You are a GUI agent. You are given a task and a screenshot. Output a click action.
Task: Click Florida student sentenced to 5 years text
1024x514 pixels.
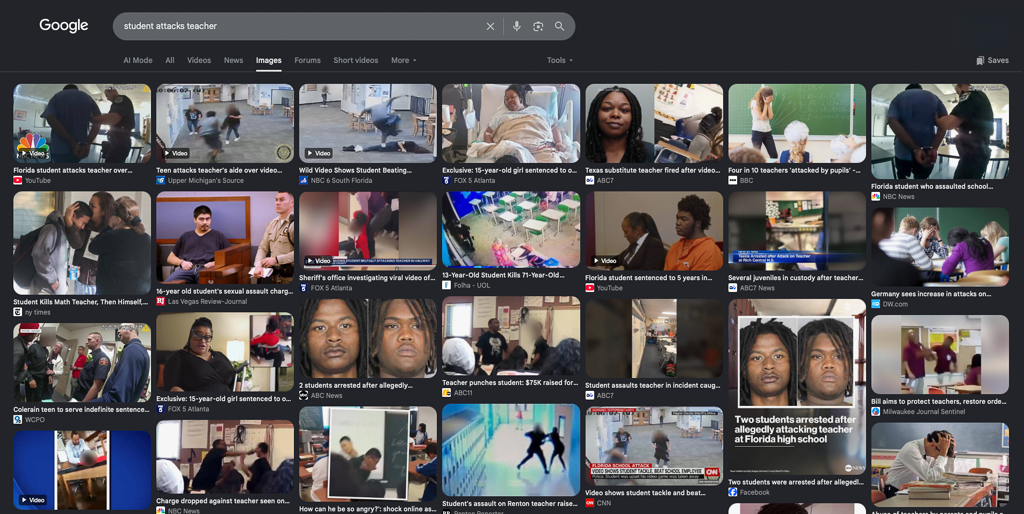click(648, 278)
